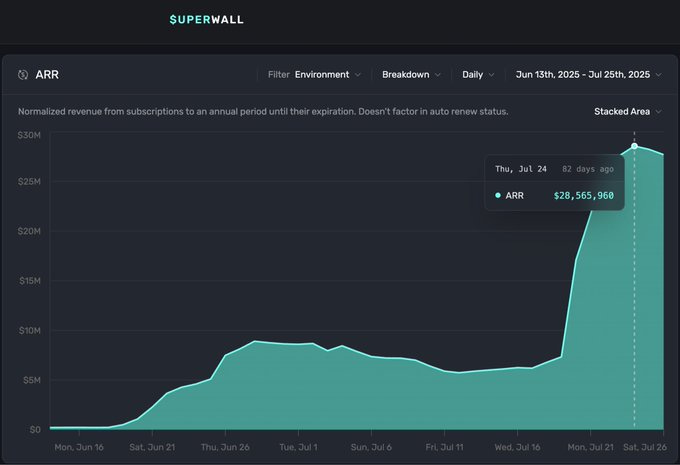The height and width of the screenshot is (465, 680).
Task: Click the $0 y-axis label
Action: pyautogui.click(x=35, y=430)
